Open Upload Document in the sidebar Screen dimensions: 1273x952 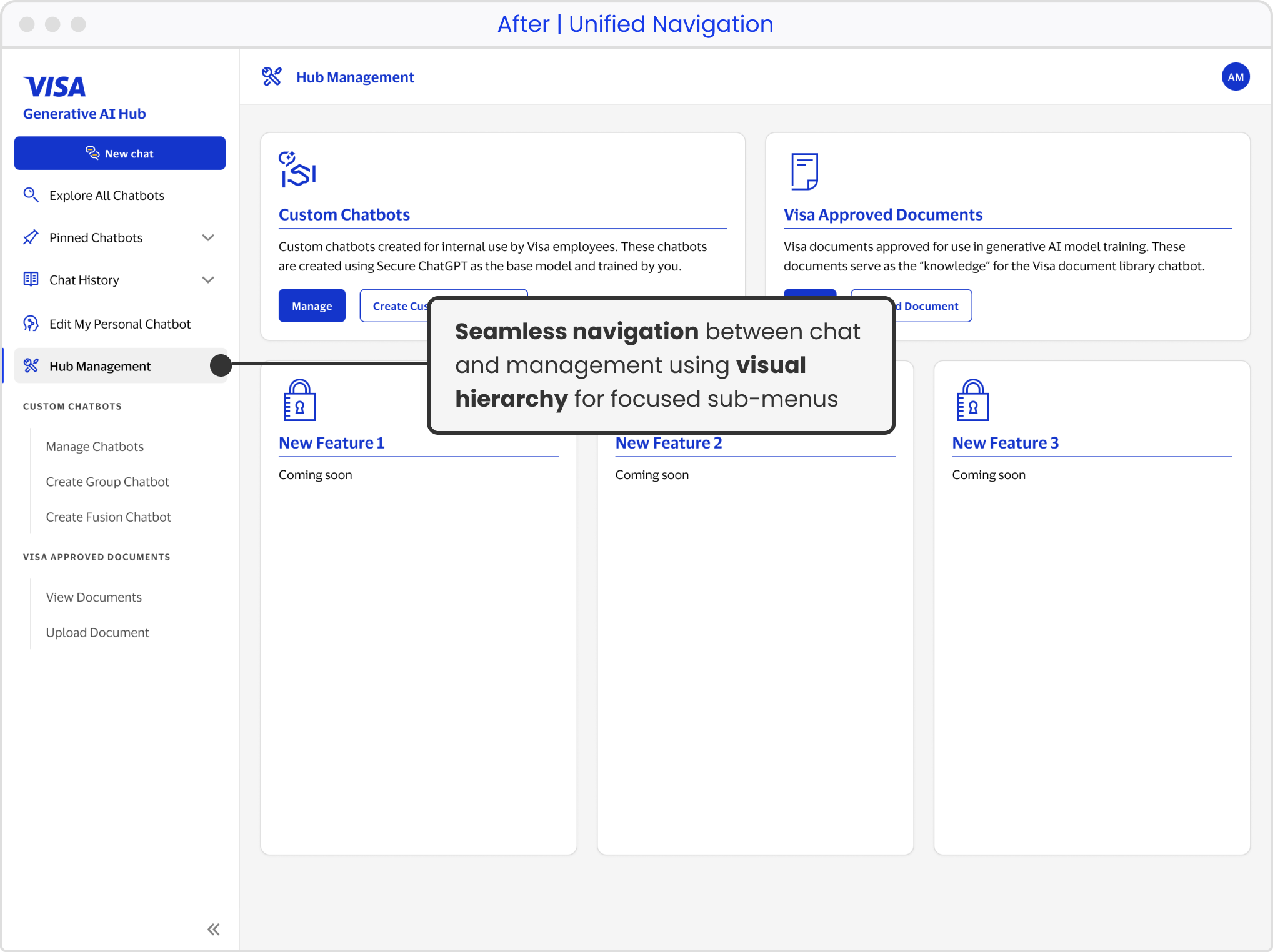click(x=97, y=632)
